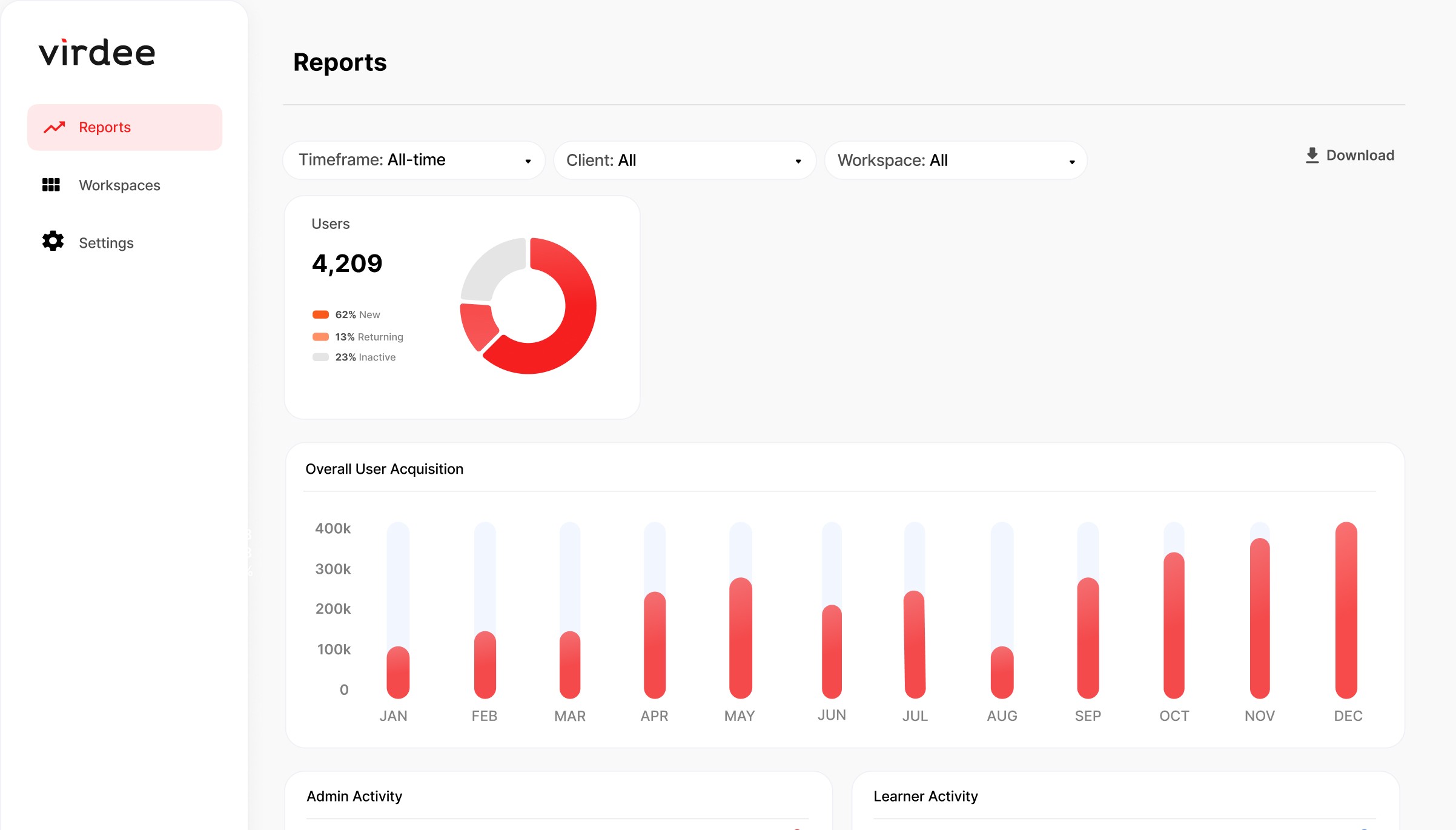
Task: Click the gray Inactive legend swatch
Action: [320, 357]
